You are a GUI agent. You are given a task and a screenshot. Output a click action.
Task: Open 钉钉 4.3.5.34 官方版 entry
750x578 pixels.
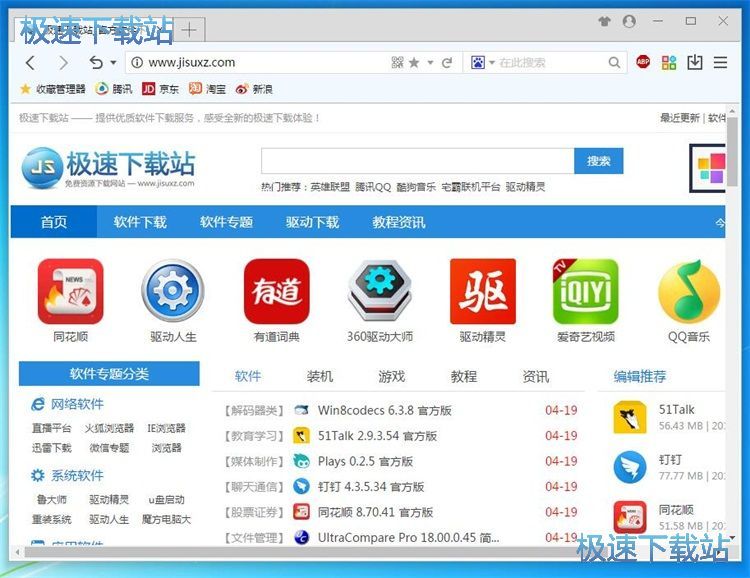click(371, 487)
